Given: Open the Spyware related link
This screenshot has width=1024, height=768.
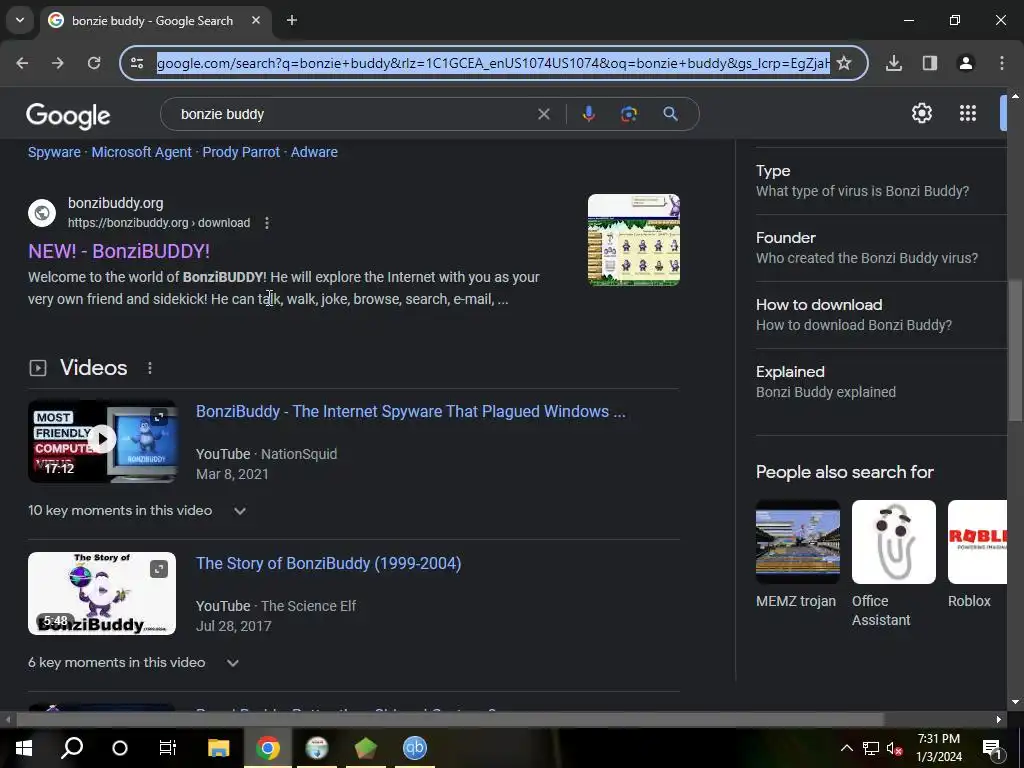Looking at the screenshot, I should (54, 152).
